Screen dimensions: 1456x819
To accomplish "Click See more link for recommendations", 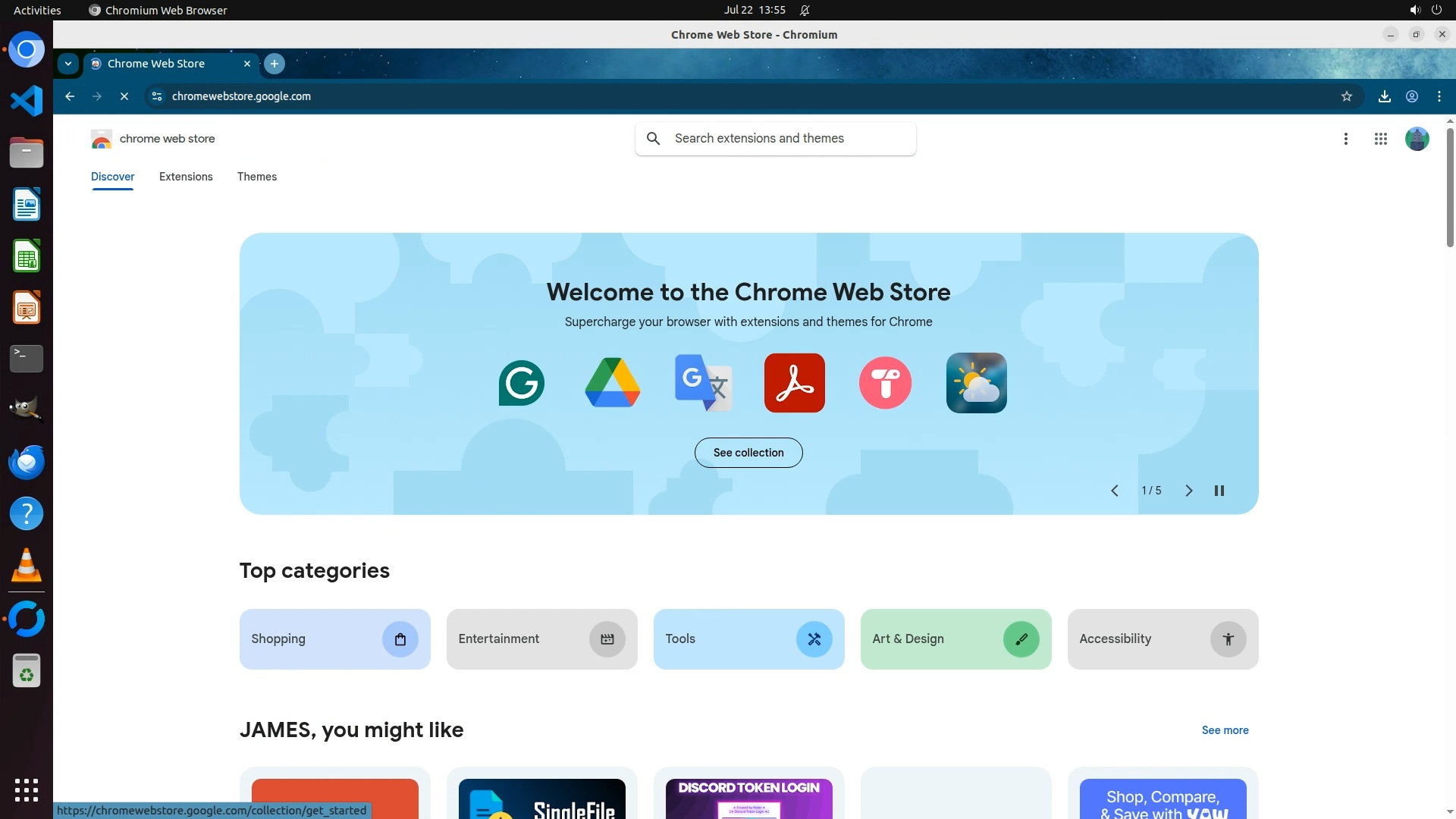I will [x=1224, y=730].
